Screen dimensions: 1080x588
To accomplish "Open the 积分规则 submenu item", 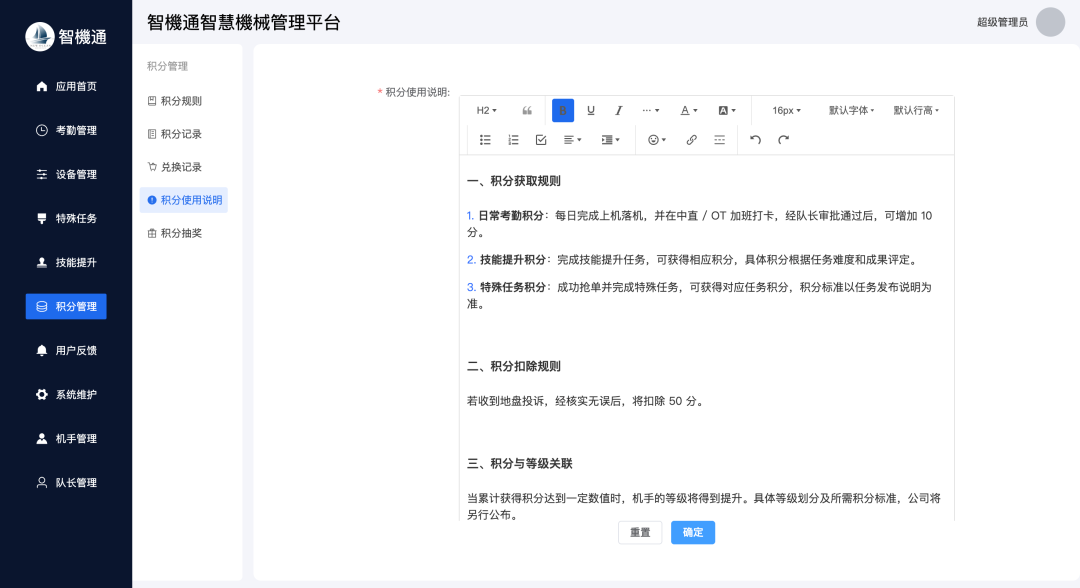I will [x=184, y=101].
